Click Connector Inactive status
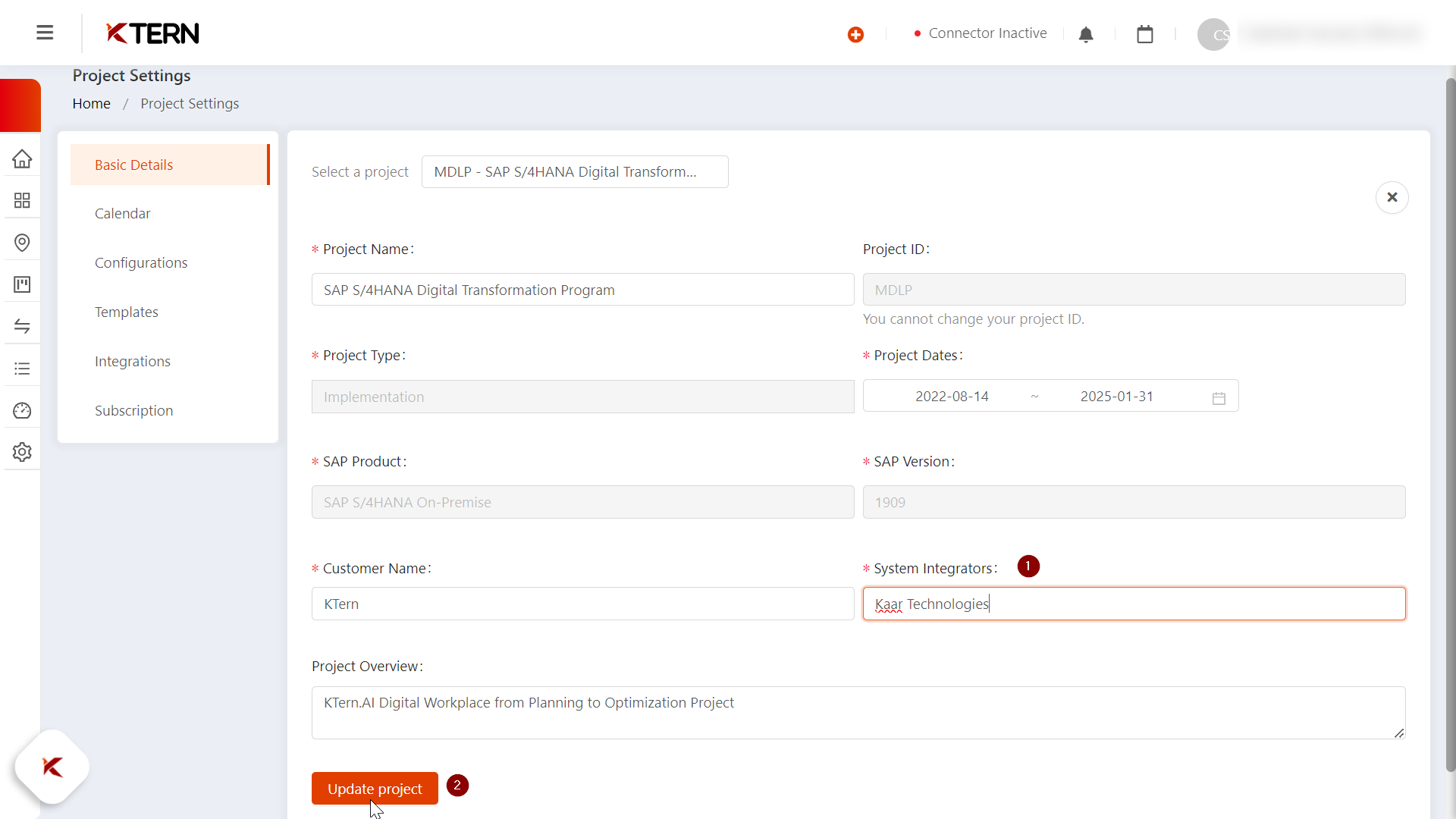The height and width of the screenshot is (819, 1456). click(981, 33)
